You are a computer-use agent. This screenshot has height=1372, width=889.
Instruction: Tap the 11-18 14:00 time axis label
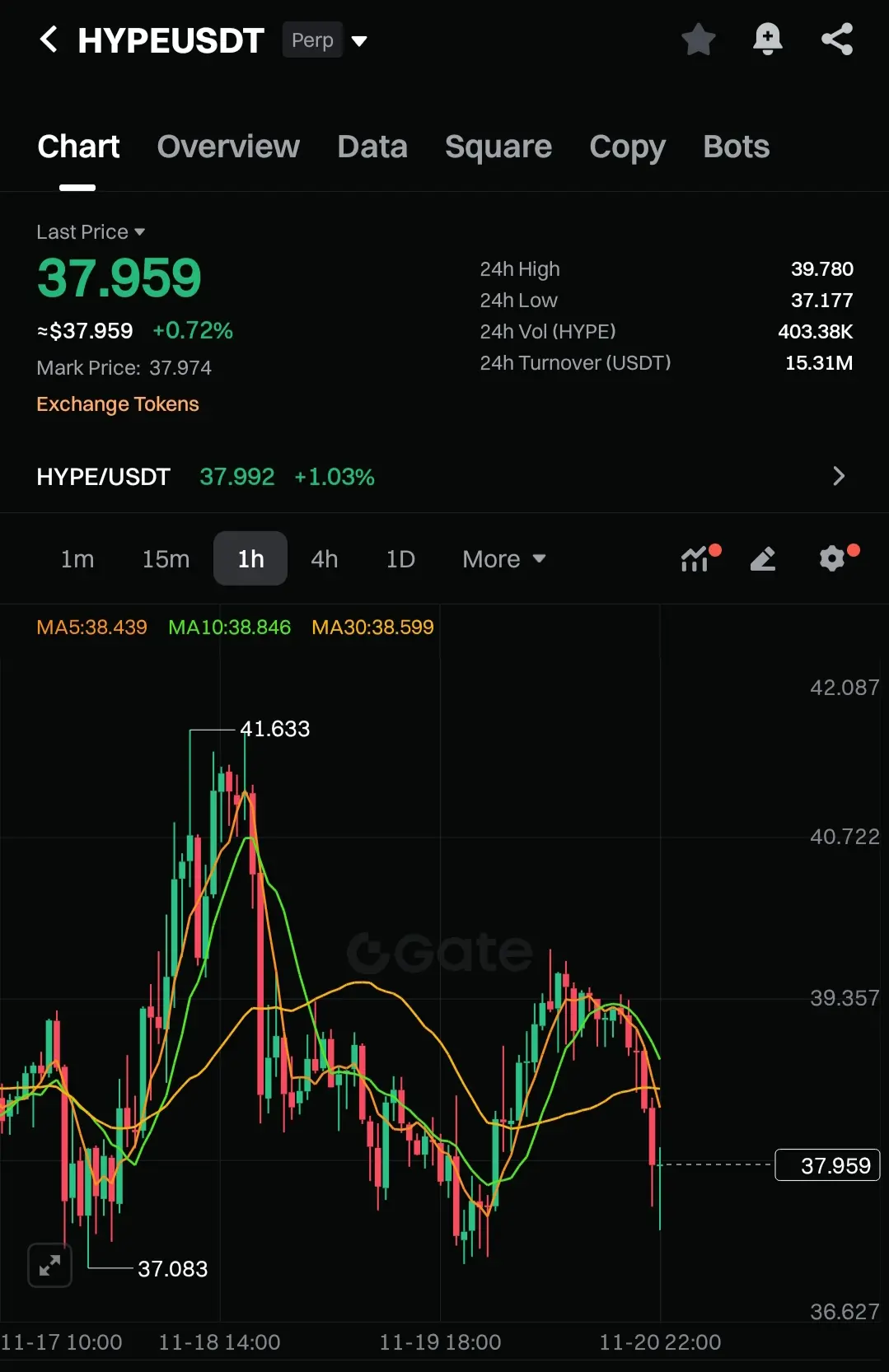(219, 1342)
